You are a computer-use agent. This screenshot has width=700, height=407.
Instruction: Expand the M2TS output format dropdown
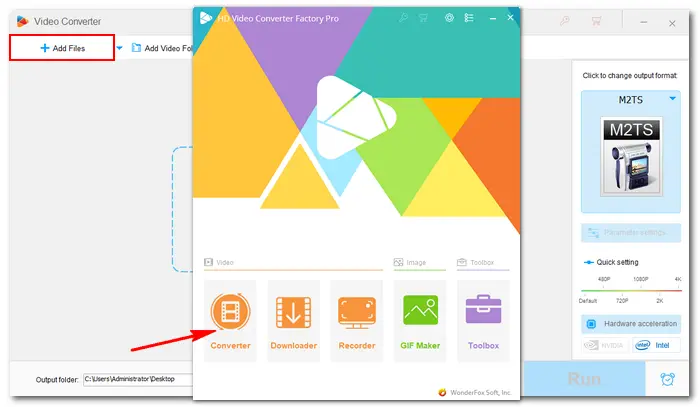[x=672, y=99]
